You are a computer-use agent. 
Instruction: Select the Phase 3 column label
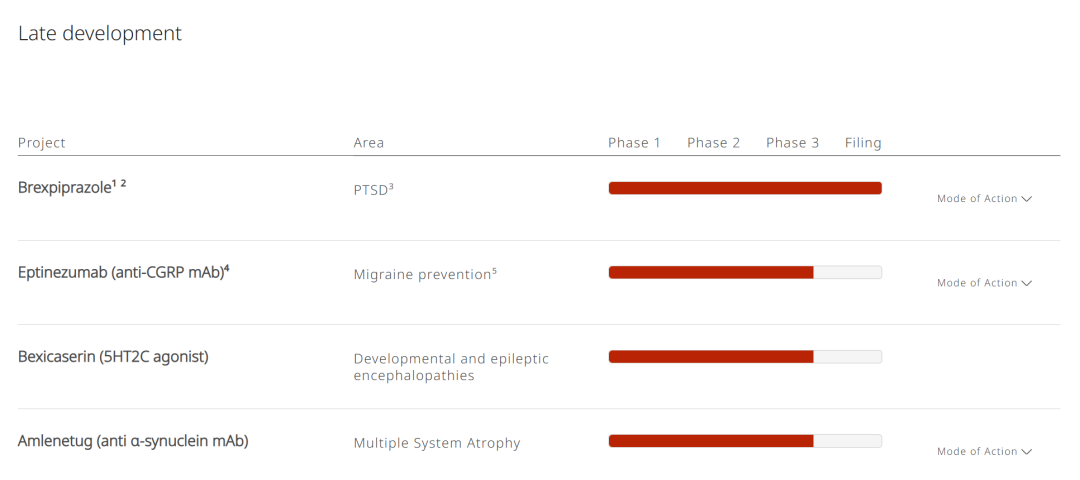792,143
